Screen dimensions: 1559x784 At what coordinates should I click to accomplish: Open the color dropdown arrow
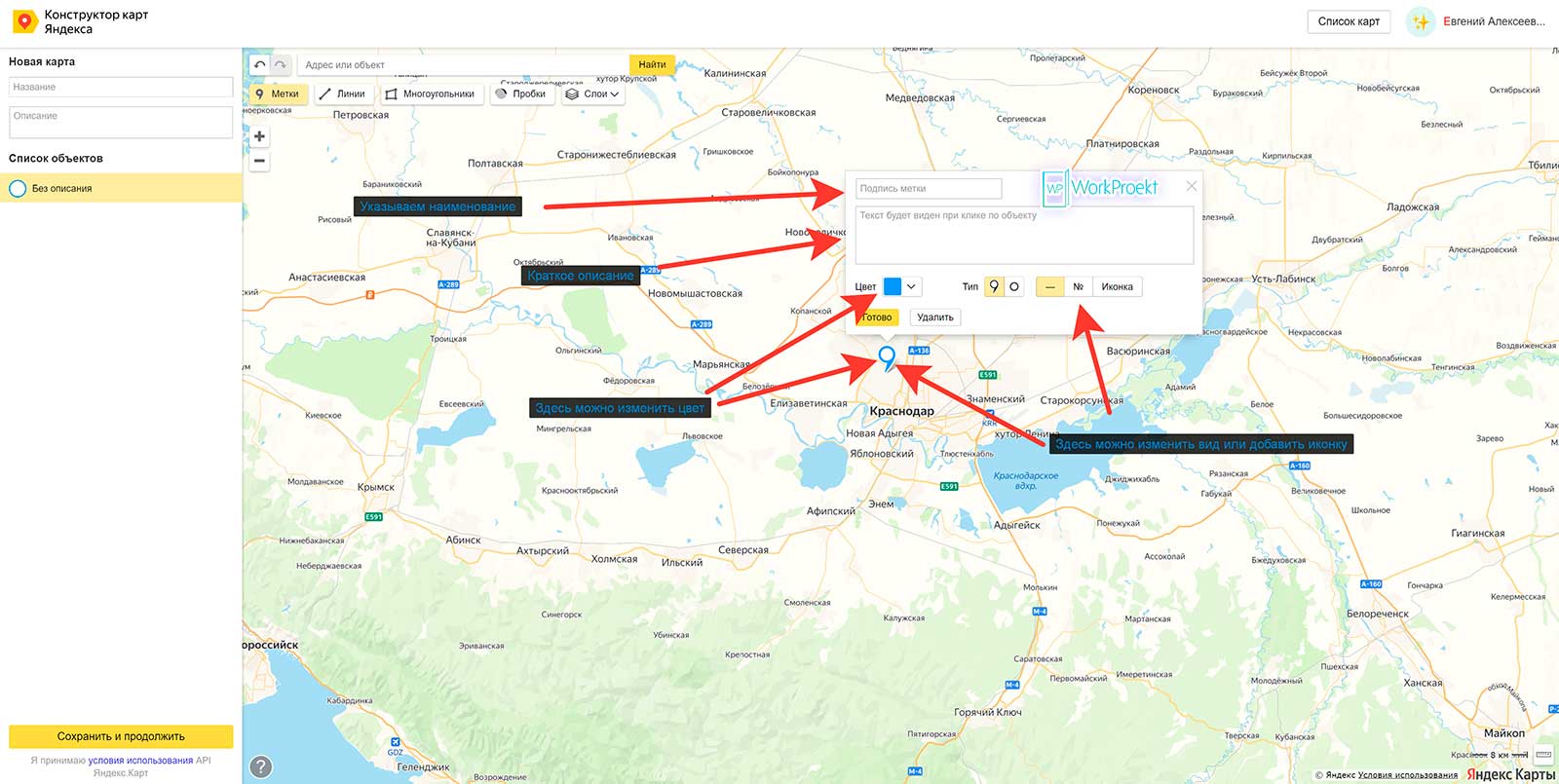click(911, 286)
